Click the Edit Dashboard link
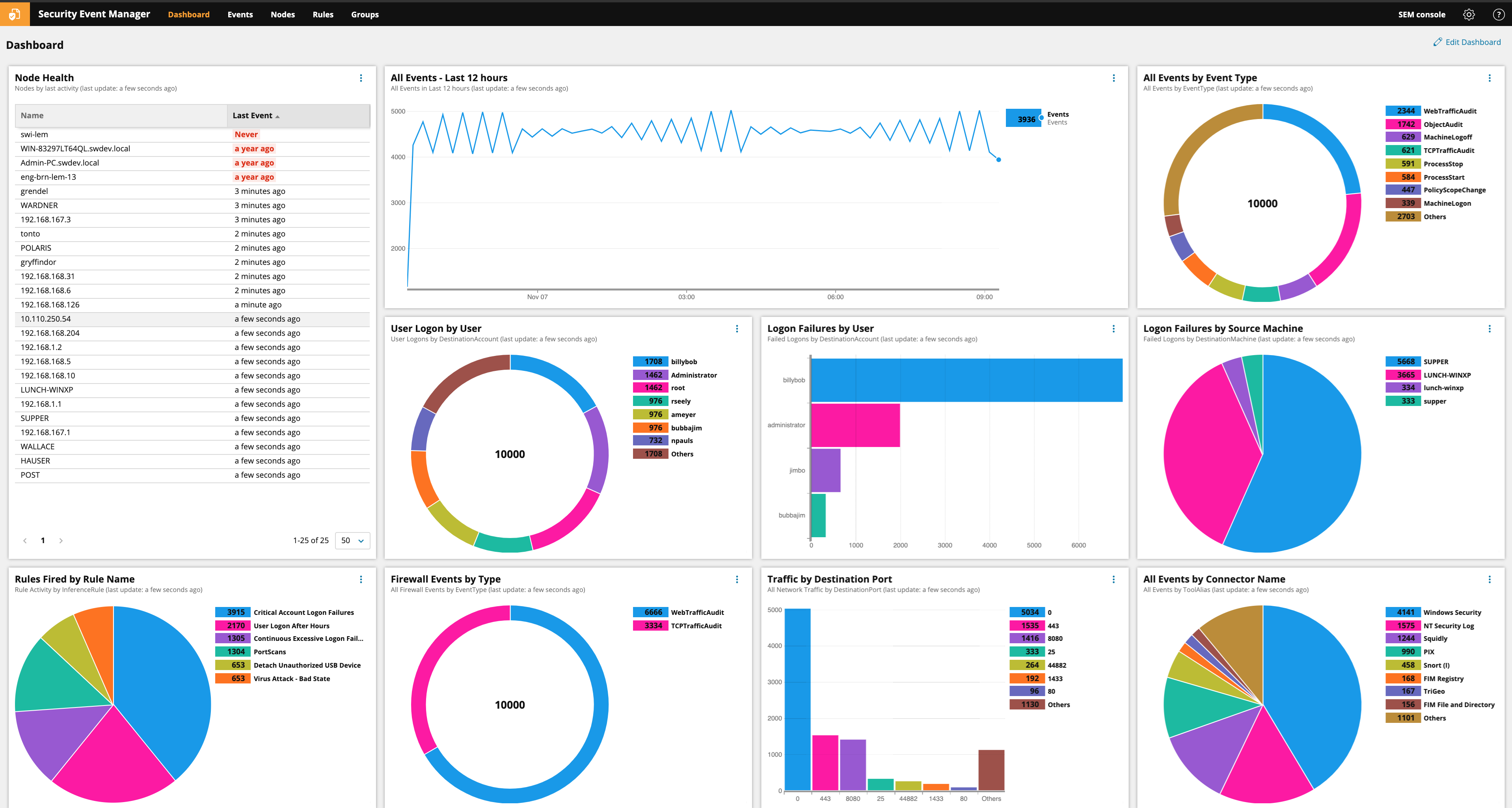Screen dimensions: 1512x808 click(x=1472, y=42)
